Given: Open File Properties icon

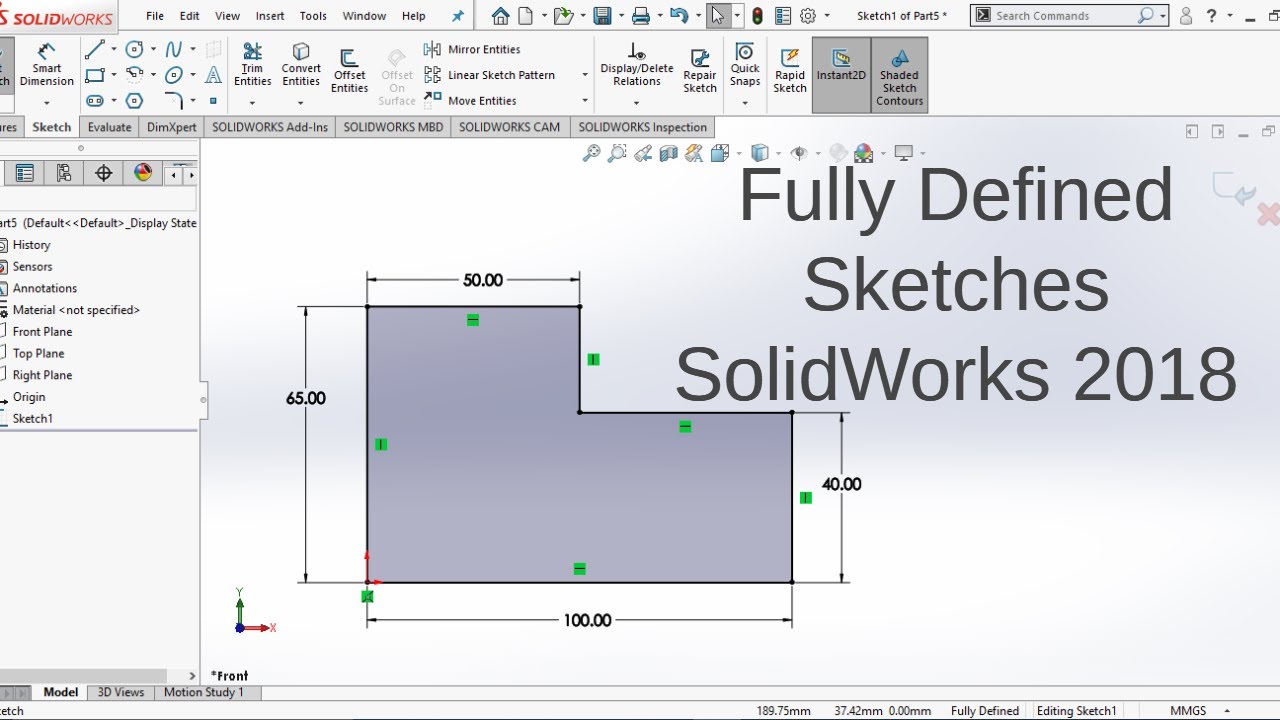Looking at the screenshot, I should 783,15.
